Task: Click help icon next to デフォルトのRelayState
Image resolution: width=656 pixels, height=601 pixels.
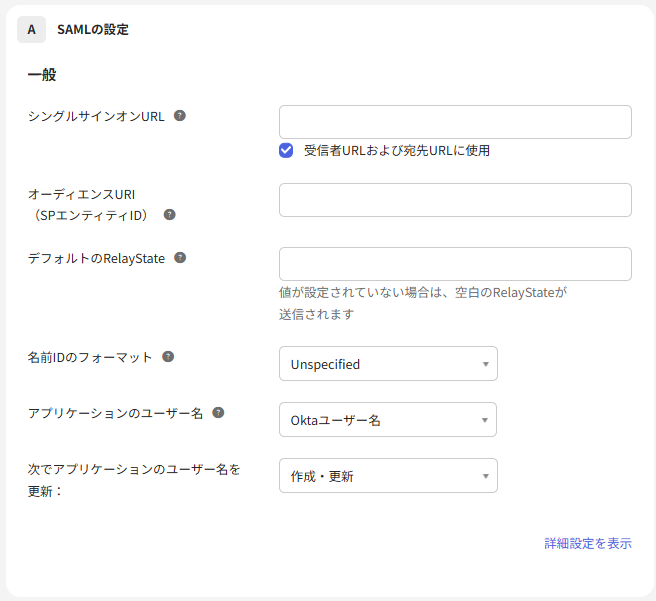Action: point(180,258)
